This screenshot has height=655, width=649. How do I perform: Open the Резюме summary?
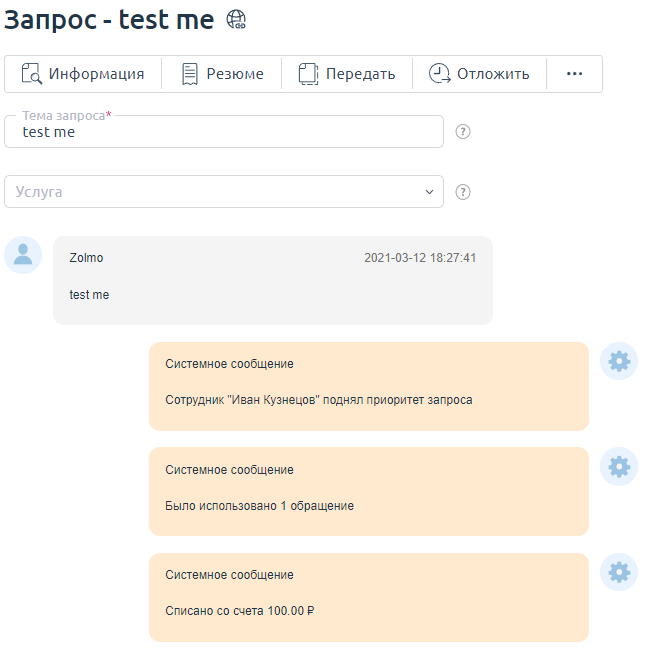(222, 74)
